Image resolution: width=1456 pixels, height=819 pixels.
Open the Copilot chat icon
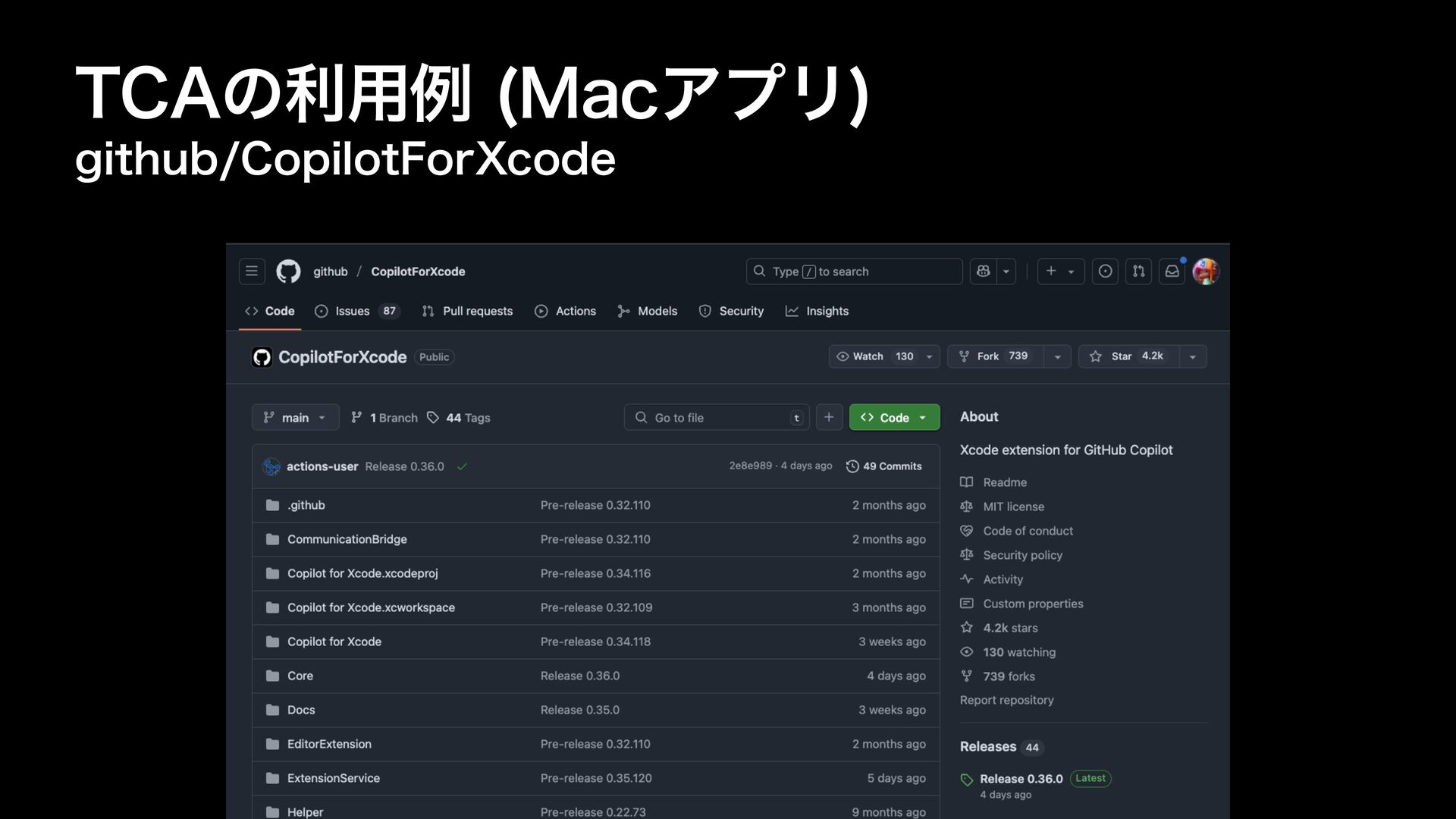(984, 271)
